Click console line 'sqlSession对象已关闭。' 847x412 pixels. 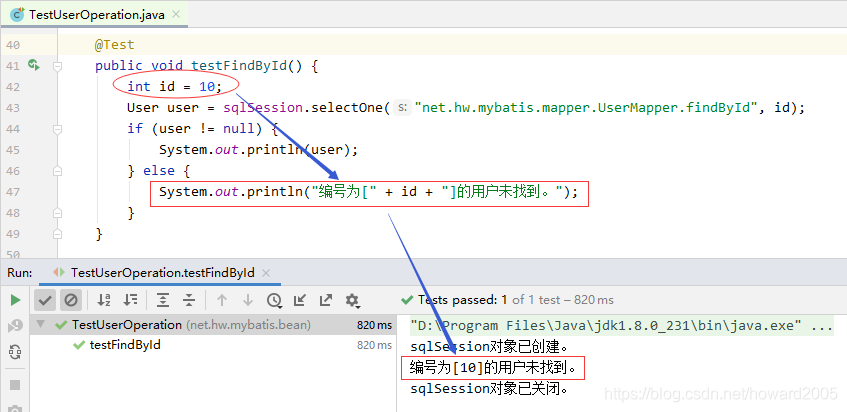click(x=489, y=388)
